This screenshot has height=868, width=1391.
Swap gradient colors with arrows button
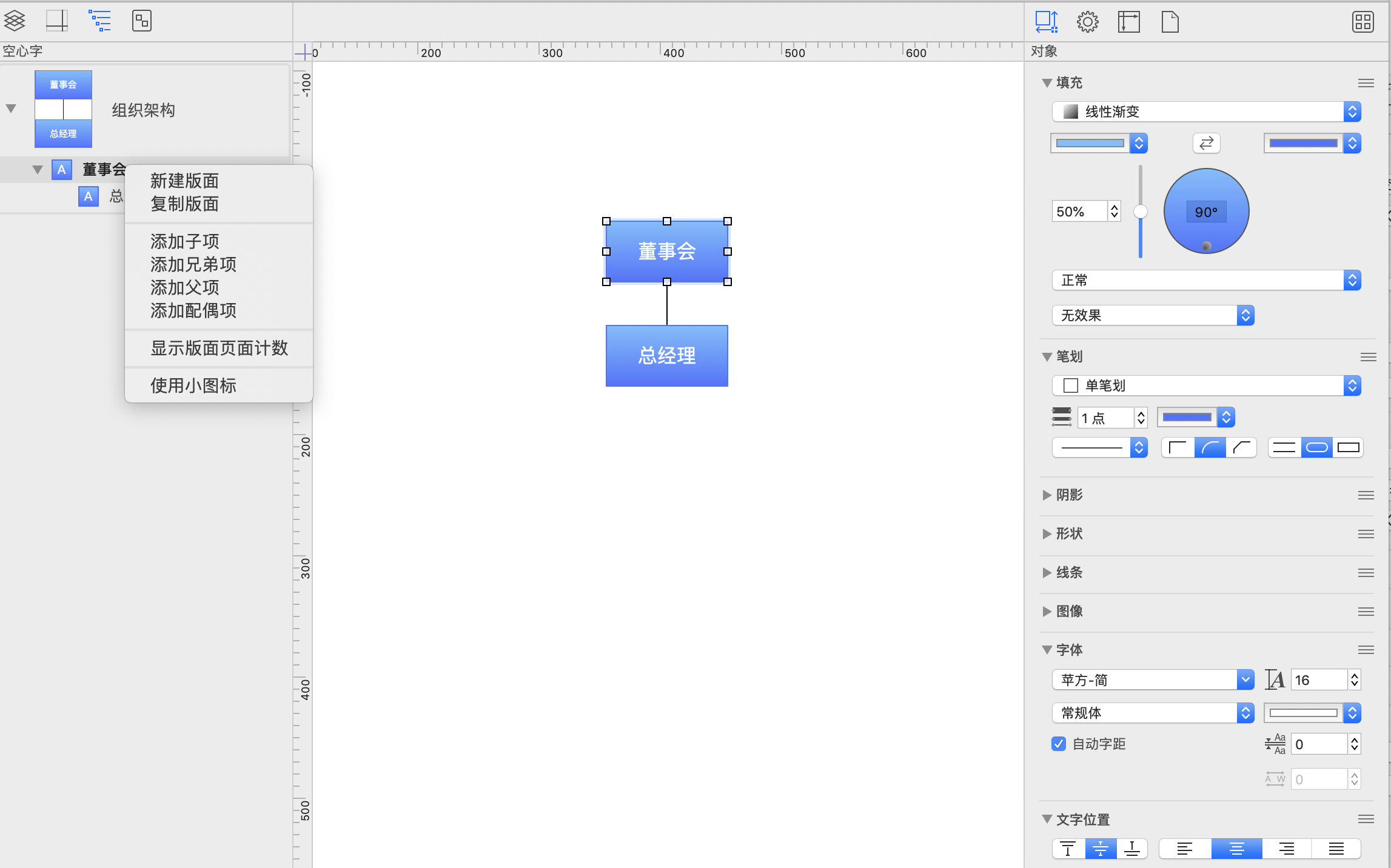click(x=1206, y=143)
